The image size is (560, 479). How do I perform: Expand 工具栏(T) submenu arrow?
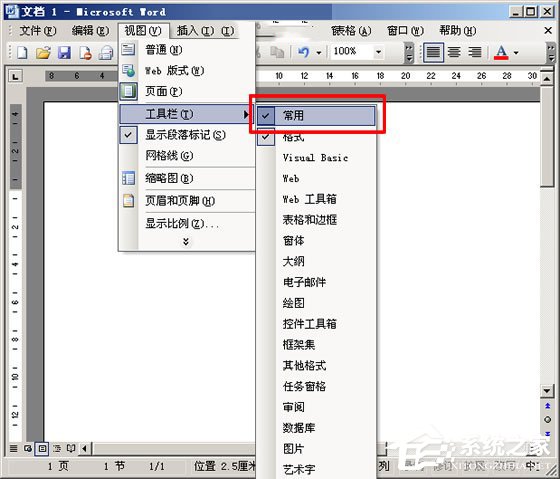(246, 114)
